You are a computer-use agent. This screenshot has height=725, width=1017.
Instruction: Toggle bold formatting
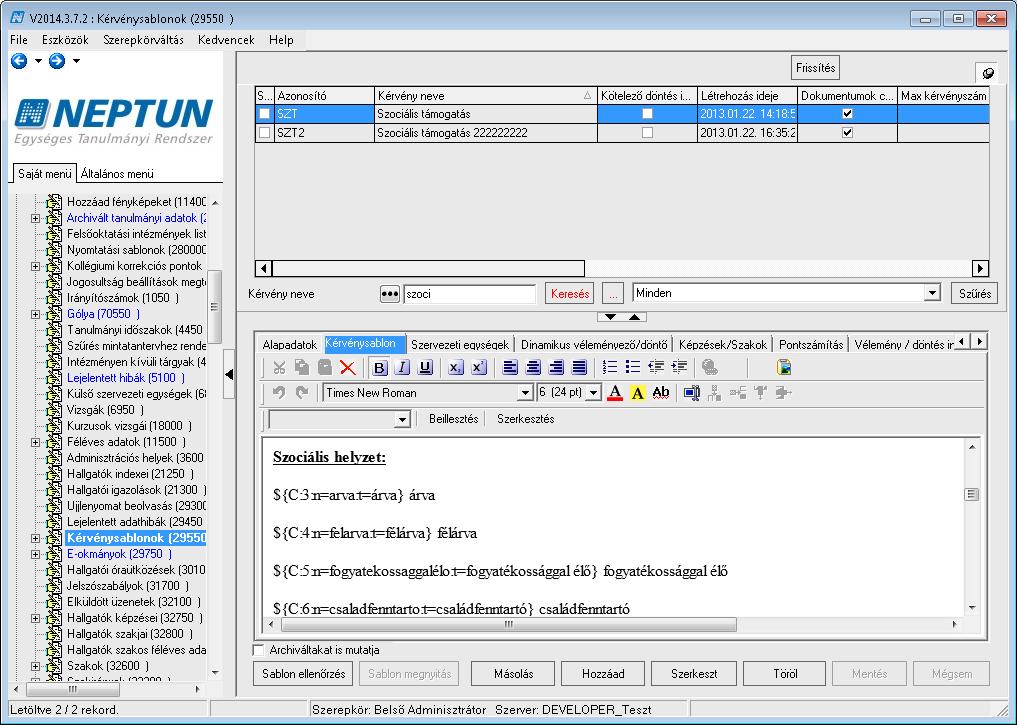(379, 368)
